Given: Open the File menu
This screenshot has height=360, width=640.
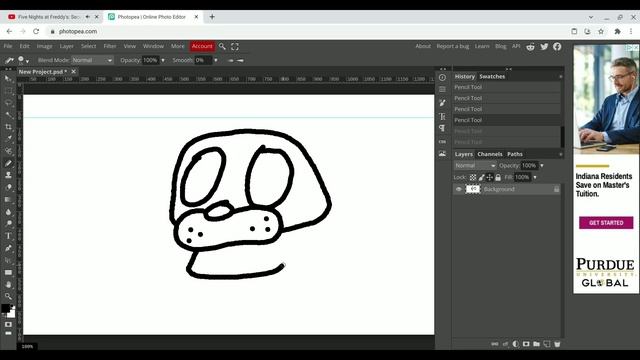Looking at the screenshot, I should 8,46.
